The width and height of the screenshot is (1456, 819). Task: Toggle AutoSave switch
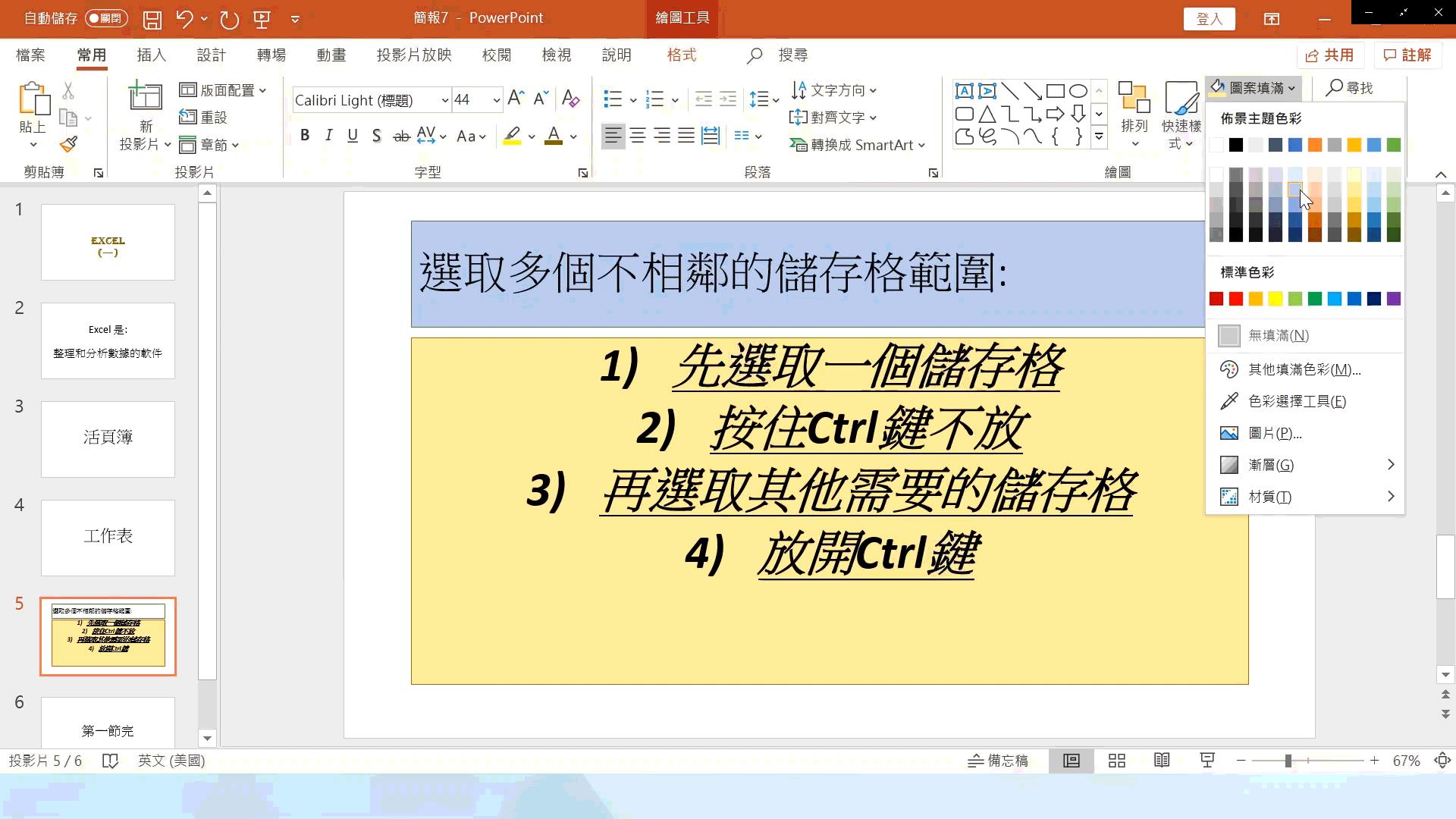106,19
